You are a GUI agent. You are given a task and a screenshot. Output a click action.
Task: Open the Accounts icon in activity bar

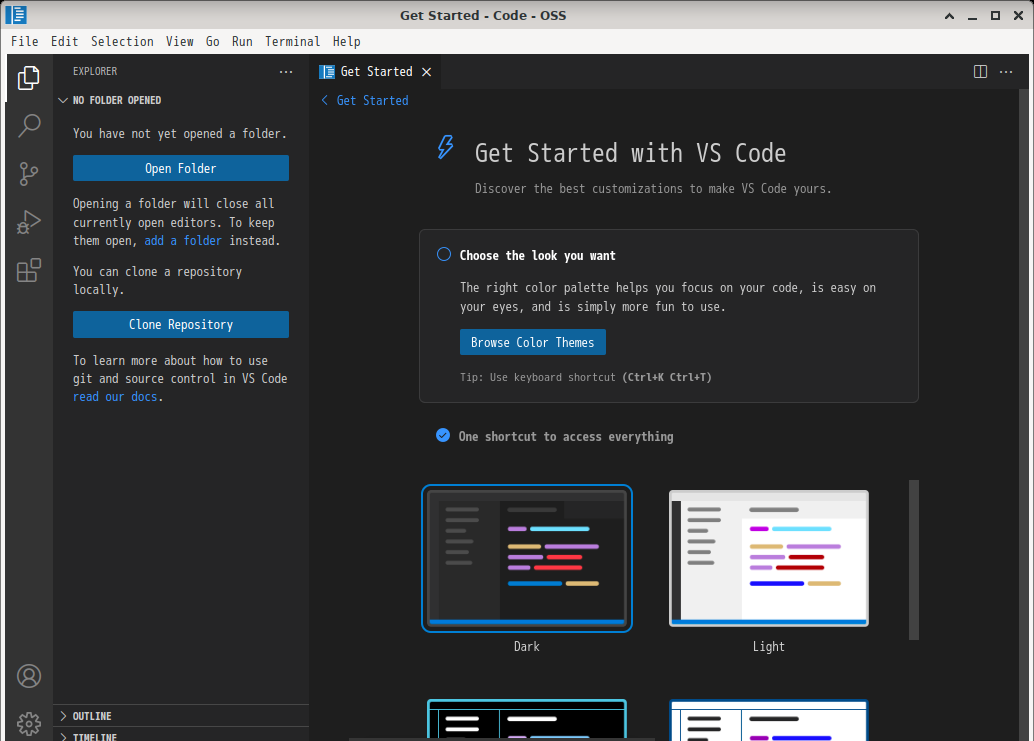(x=28, y=676)
